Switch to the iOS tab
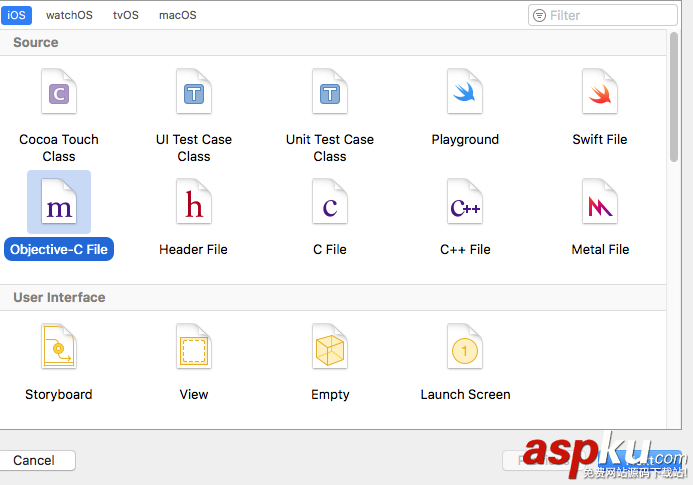This screenshot has height=485, width=693. click(x=16, y=15)
